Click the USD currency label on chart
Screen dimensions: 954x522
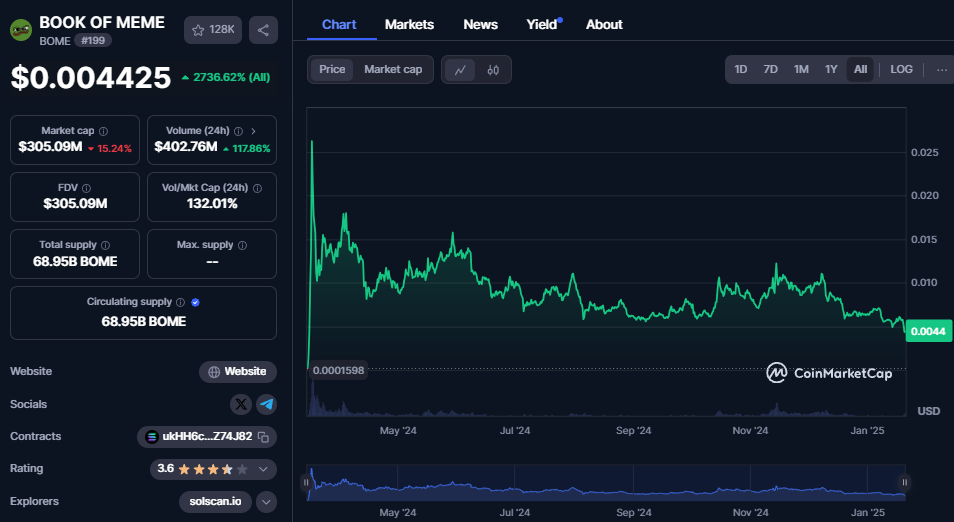click(928, 411)
